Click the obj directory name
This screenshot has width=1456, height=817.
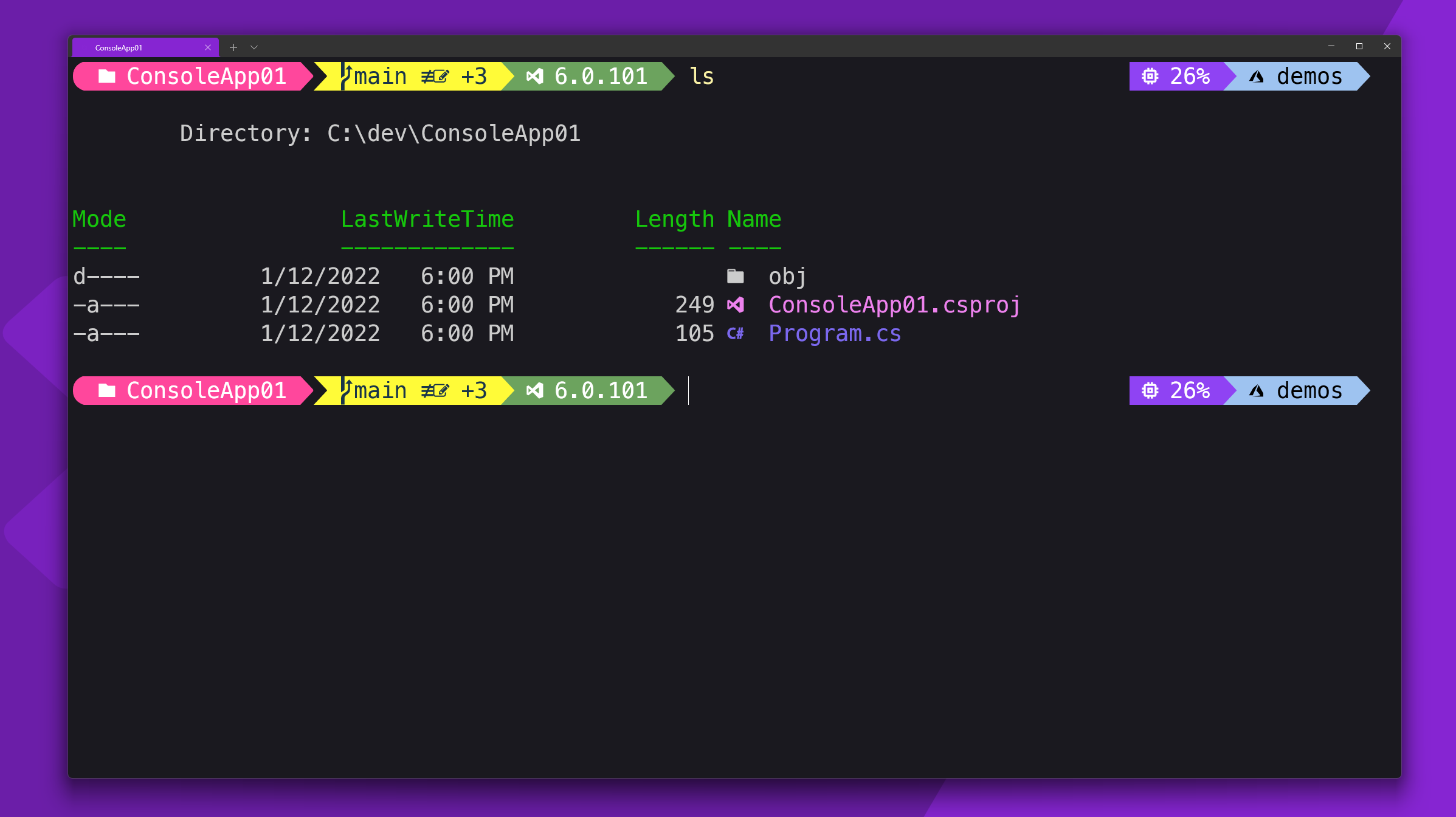788,277
